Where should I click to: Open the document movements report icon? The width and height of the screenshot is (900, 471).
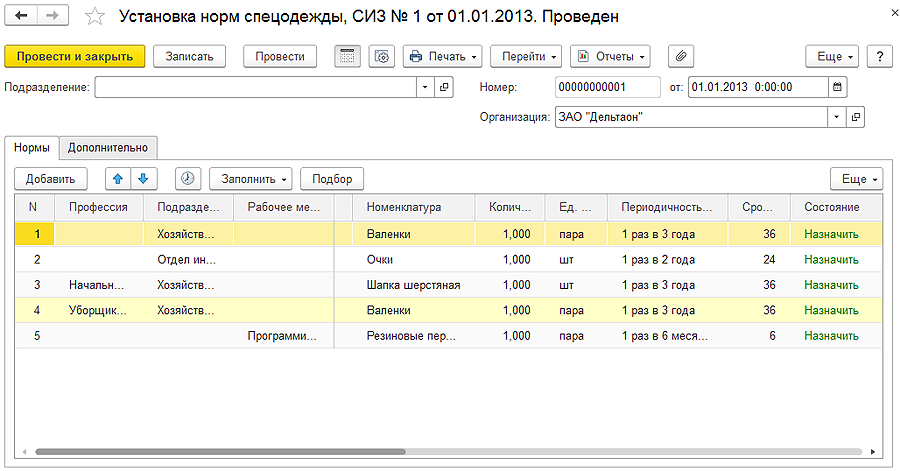(x=347, y=56)
